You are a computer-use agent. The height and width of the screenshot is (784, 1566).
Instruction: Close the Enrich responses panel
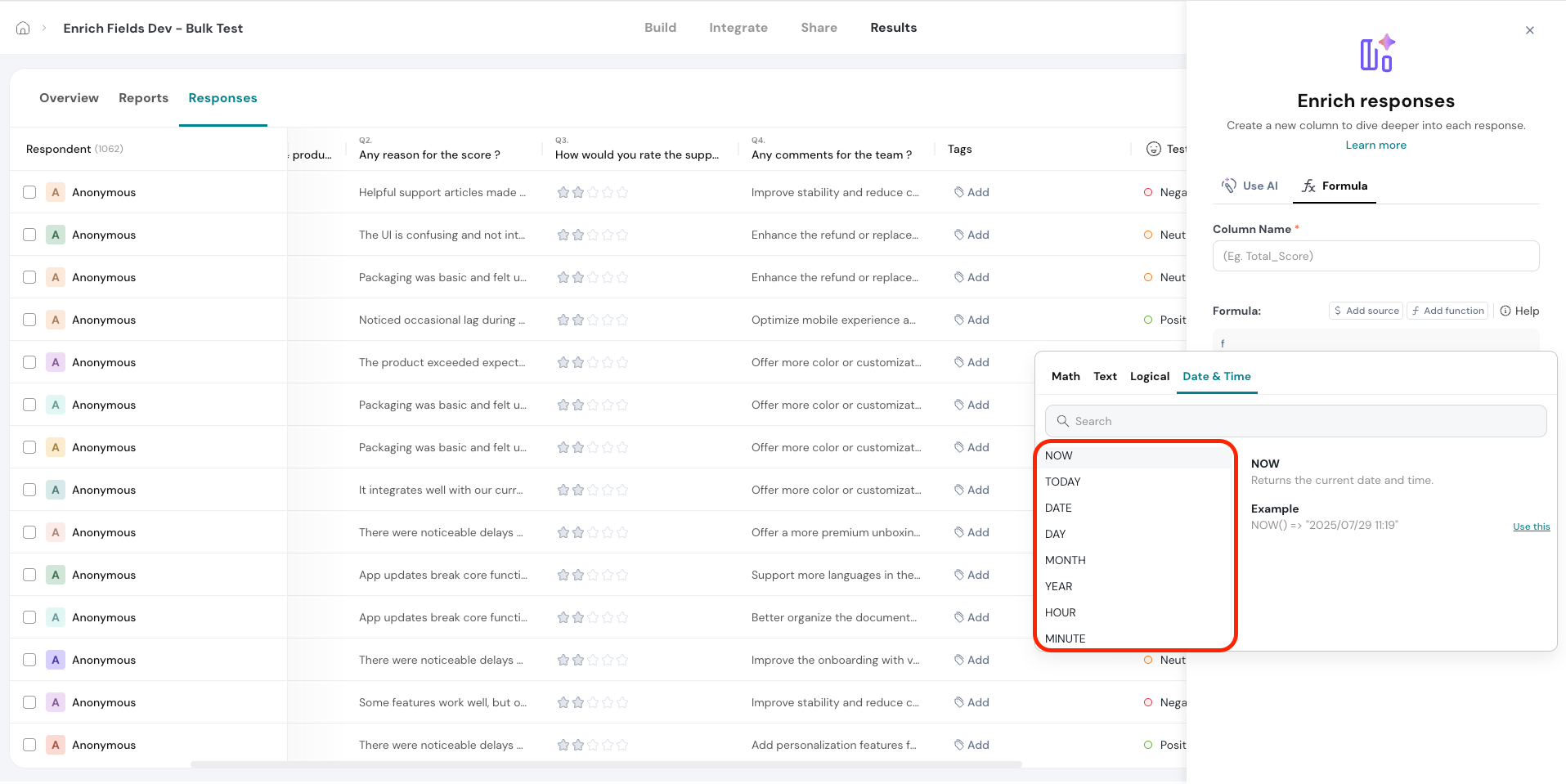point(1529,30)
